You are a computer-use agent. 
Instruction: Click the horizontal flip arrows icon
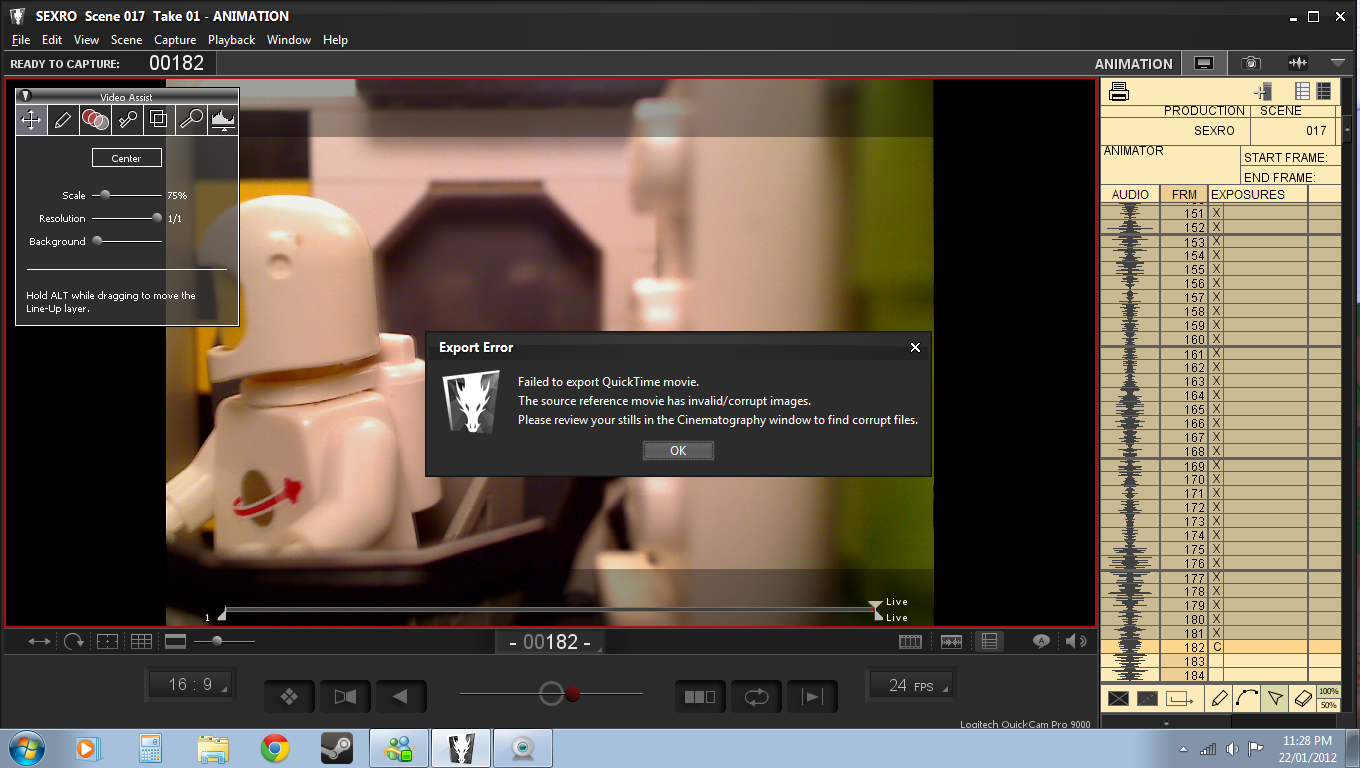point(39,642)
